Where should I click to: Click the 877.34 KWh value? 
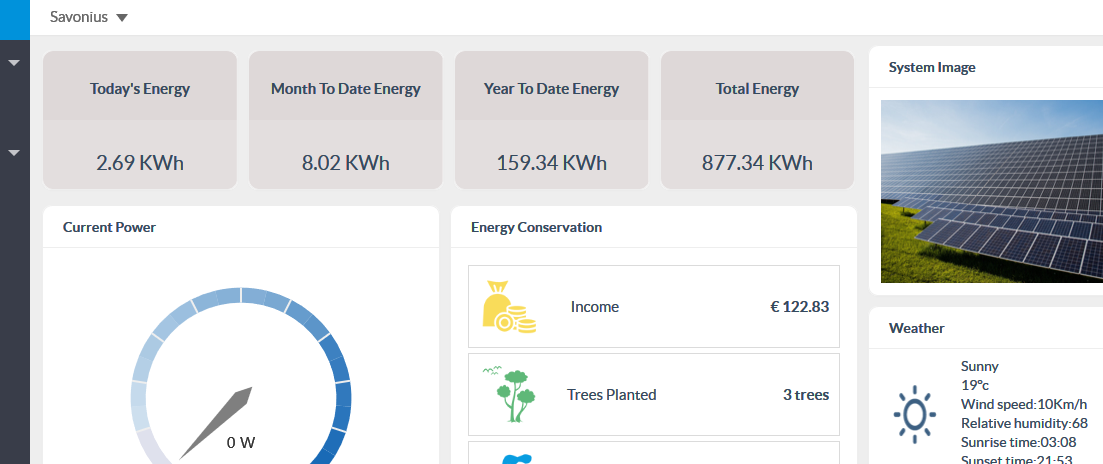758,163
